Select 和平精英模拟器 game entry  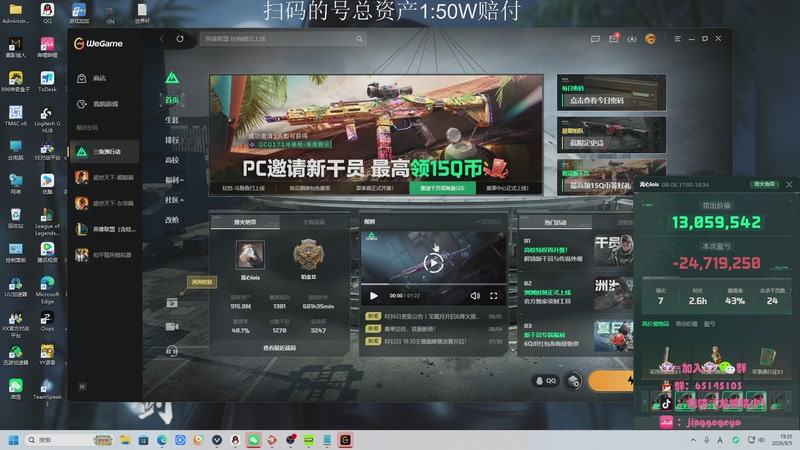(105, 255)
